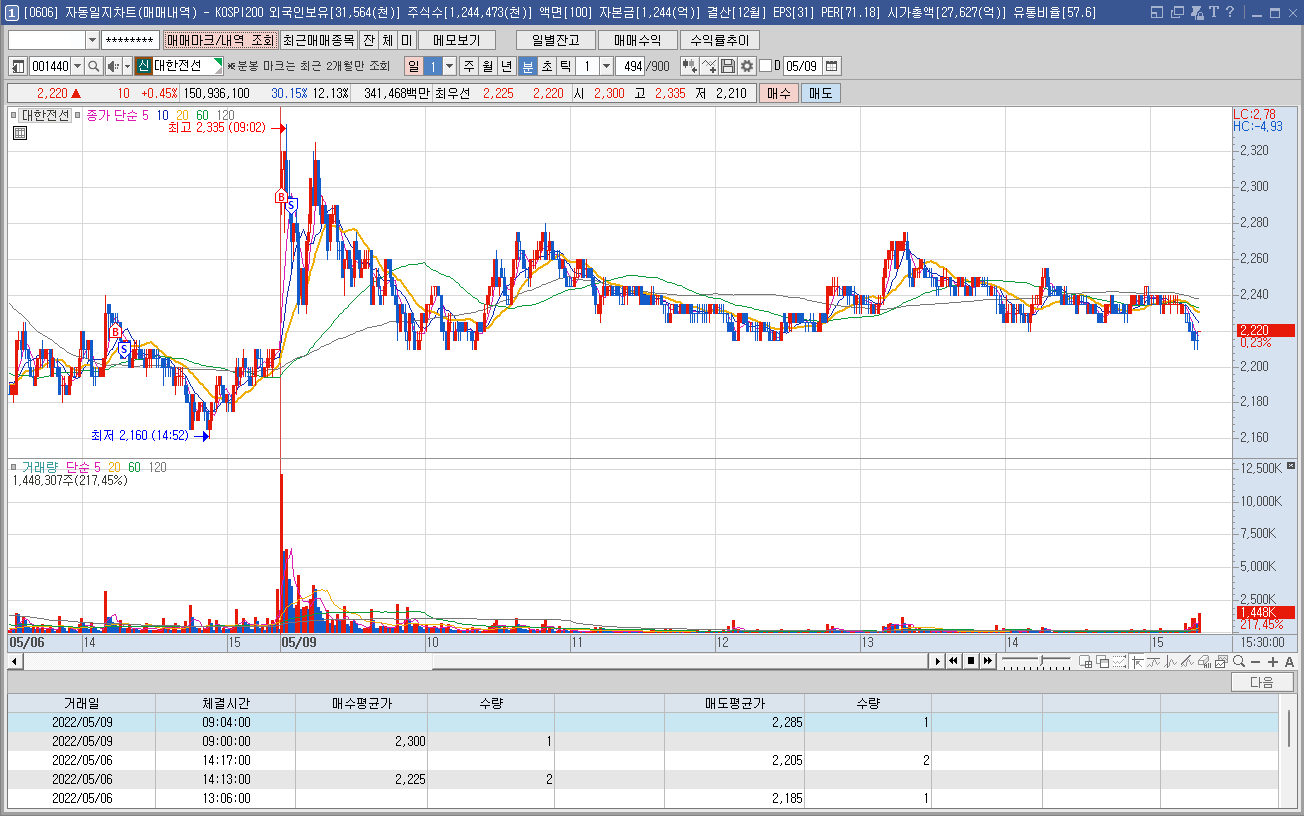
Task: Click the minus zoom-out icon below chart
Action: 1256,661
